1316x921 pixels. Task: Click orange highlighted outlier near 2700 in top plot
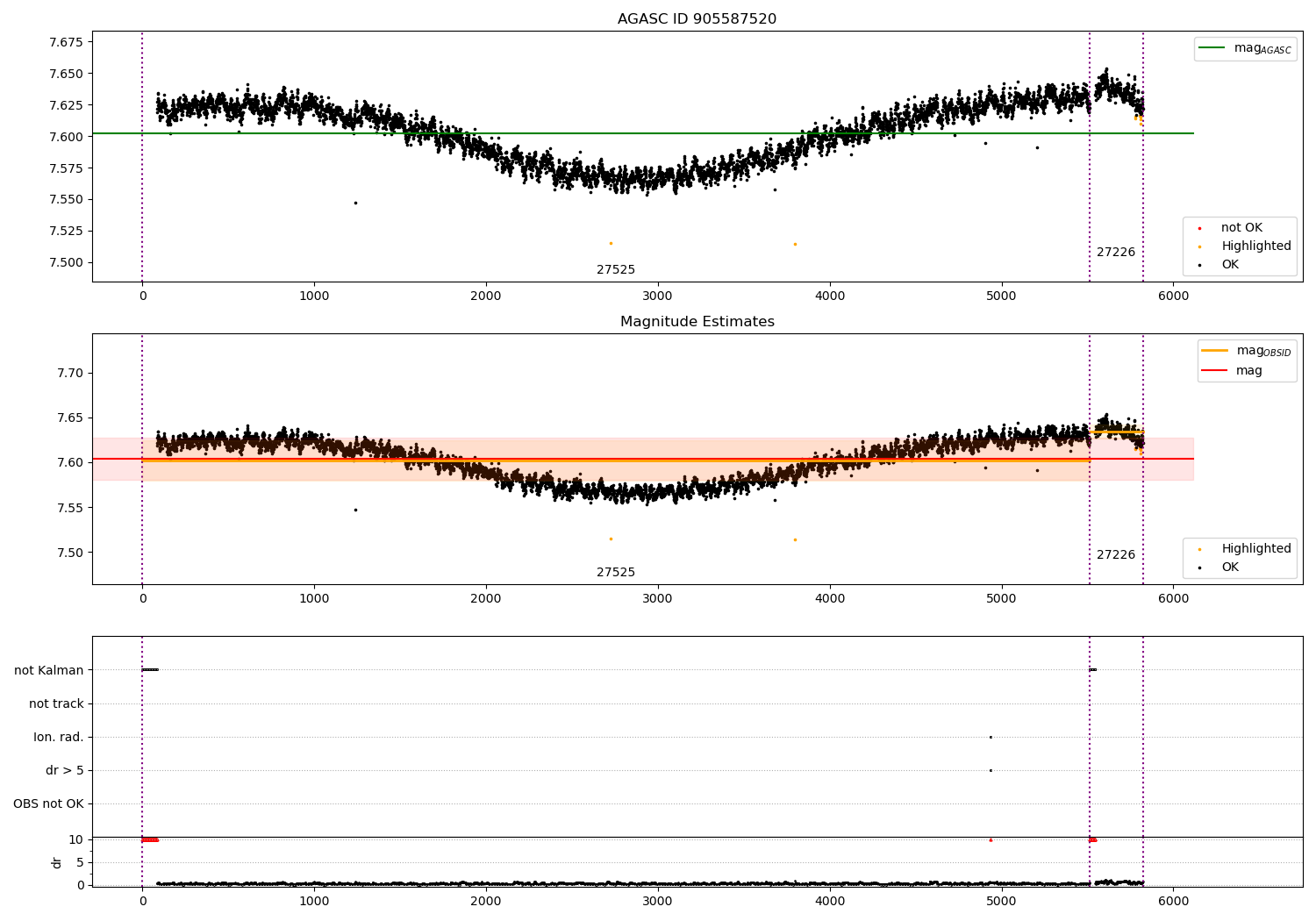[611, 243]
